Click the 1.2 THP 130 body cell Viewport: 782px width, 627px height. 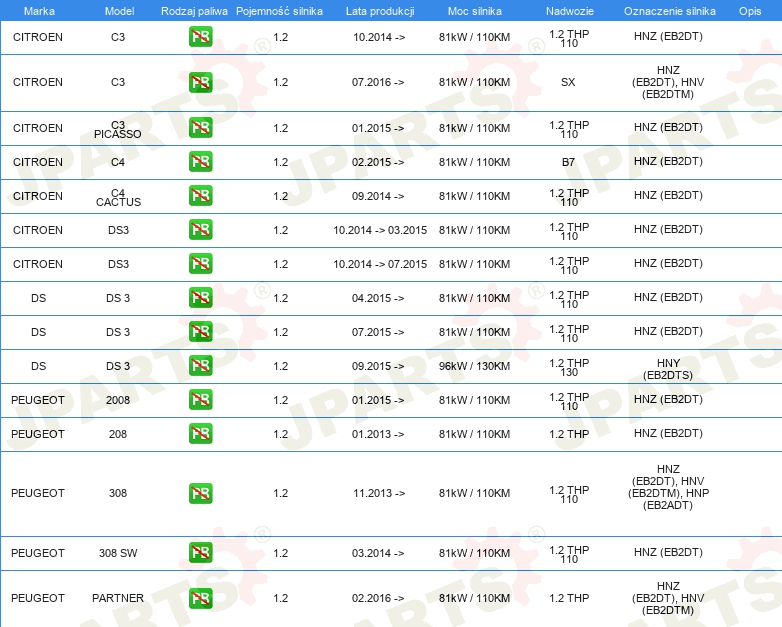click(569, 368)
